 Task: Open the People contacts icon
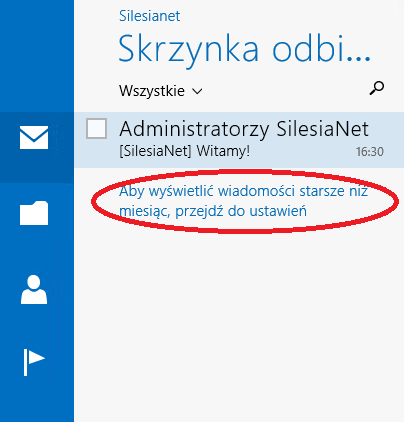coord(34,290)
